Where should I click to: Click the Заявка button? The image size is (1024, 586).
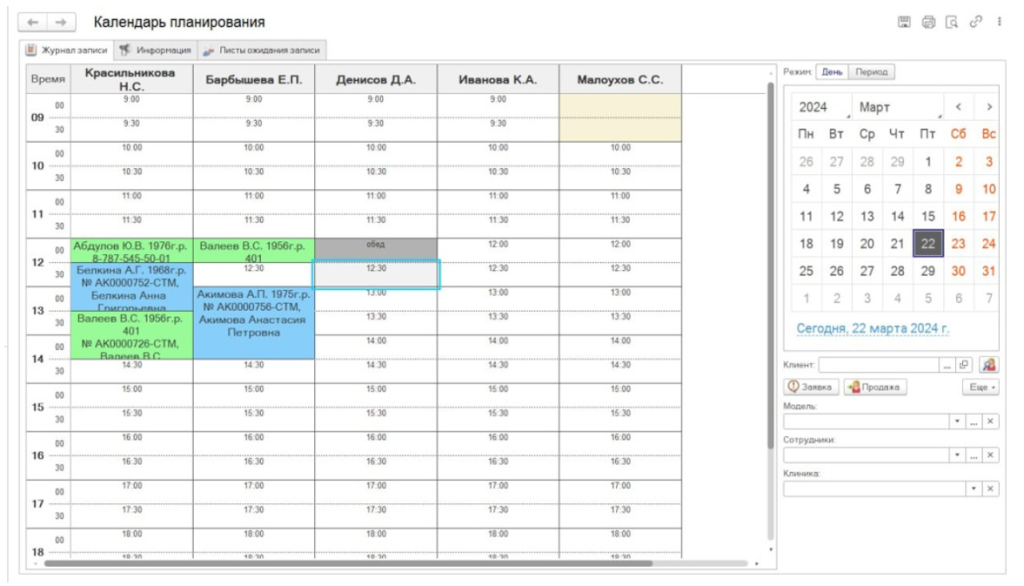click(810, 387)
